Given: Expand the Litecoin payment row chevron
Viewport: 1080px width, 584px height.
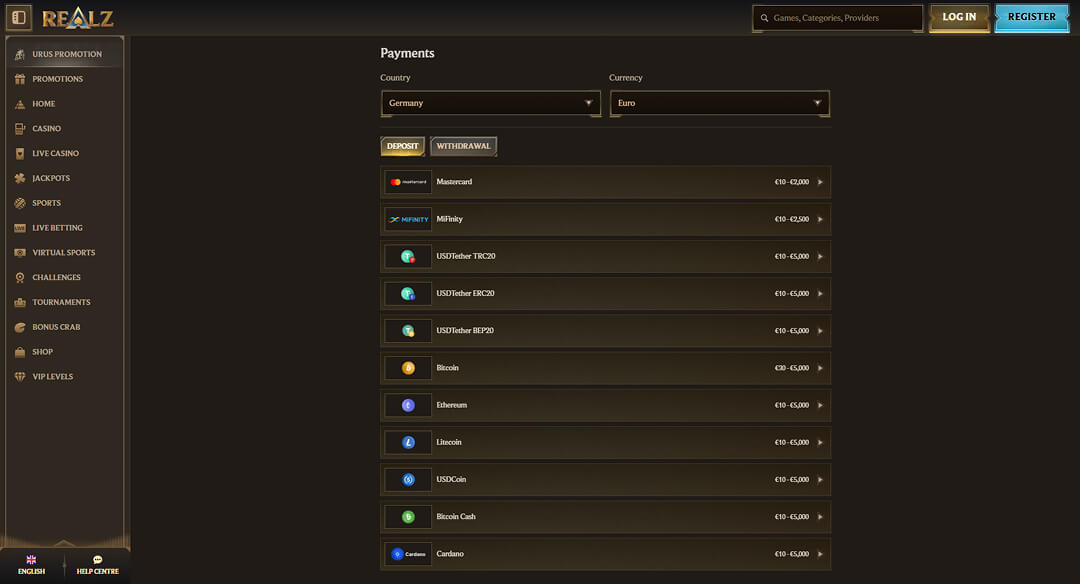Looking at the screenshot, I should pos(820,442).
